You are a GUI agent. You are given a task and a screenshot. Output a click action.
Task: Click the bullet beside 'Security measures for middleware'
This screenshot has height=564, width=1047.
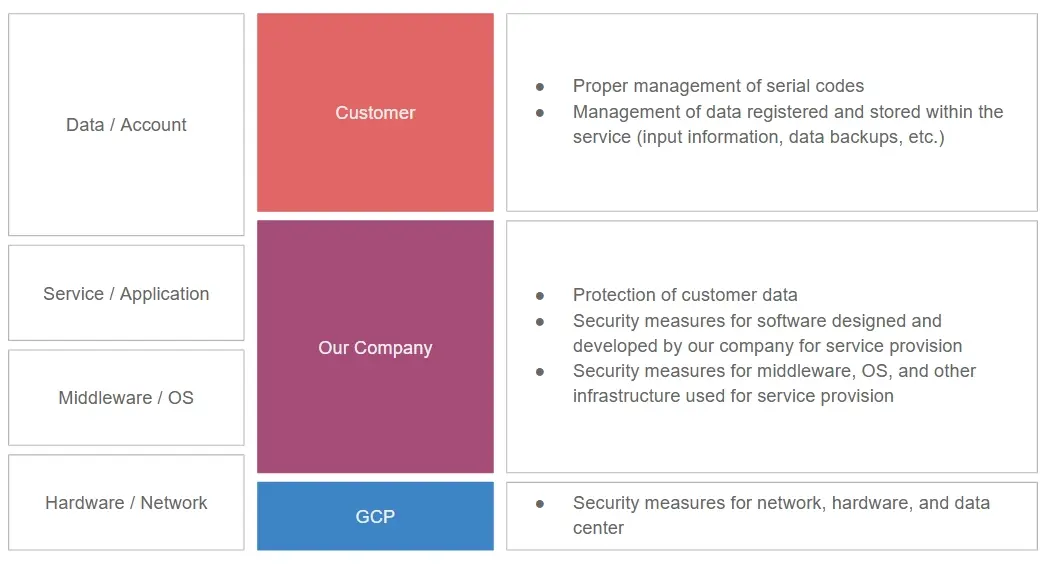(x=540, y=371)
